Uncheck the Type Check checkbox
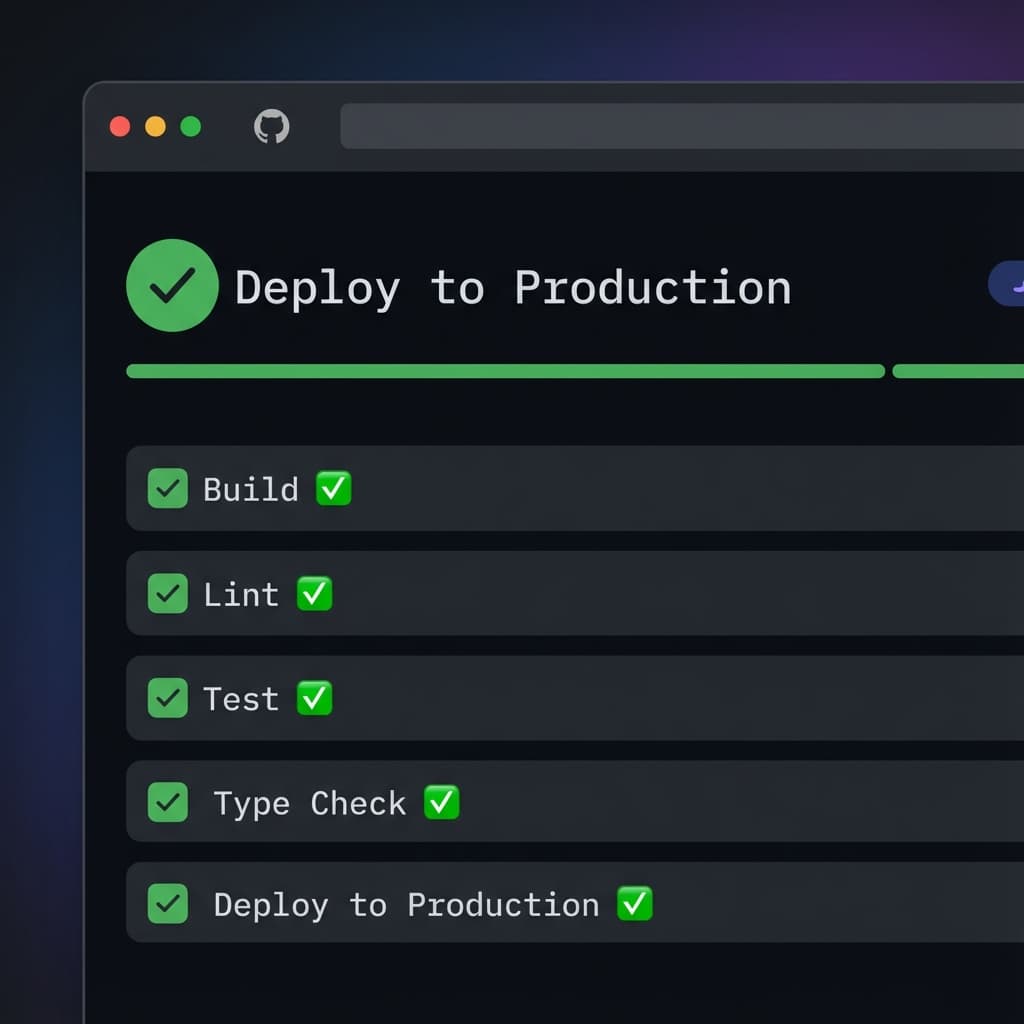Screen dimensions: 1024x1024 pos(167,802)
